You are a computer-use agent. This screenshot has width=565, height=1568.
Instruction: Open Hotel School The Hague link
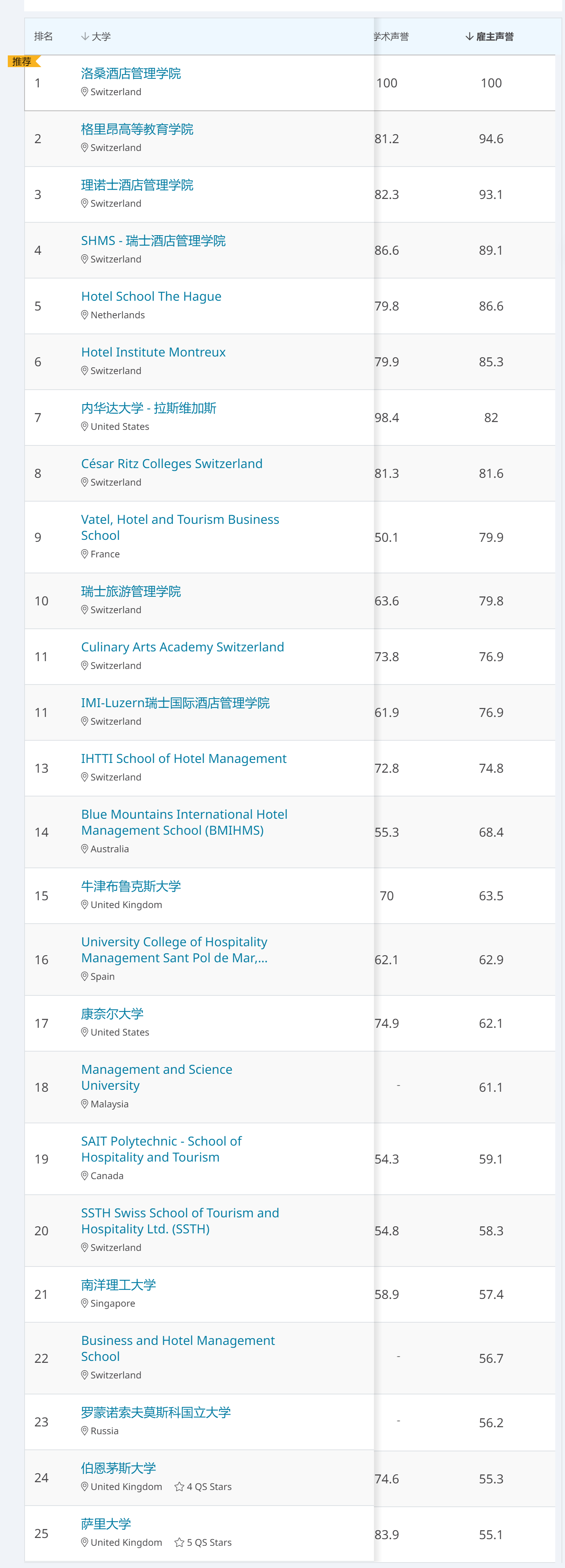[151, 296]
